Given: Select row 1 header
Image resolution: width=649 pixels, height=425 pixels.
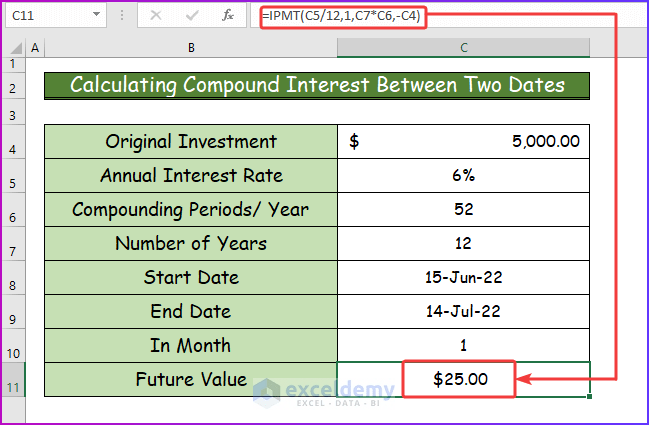Looking at the screenshot, I should (13, 64).
